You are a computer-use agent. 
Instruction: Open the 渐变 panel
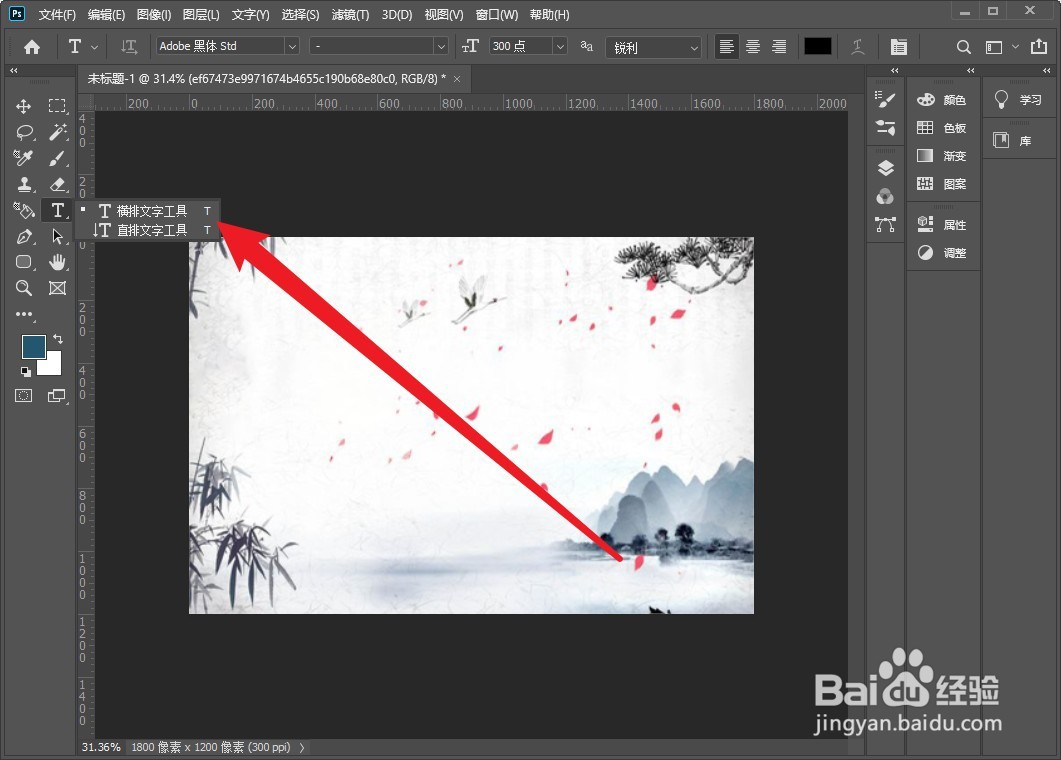coord(942,156)
